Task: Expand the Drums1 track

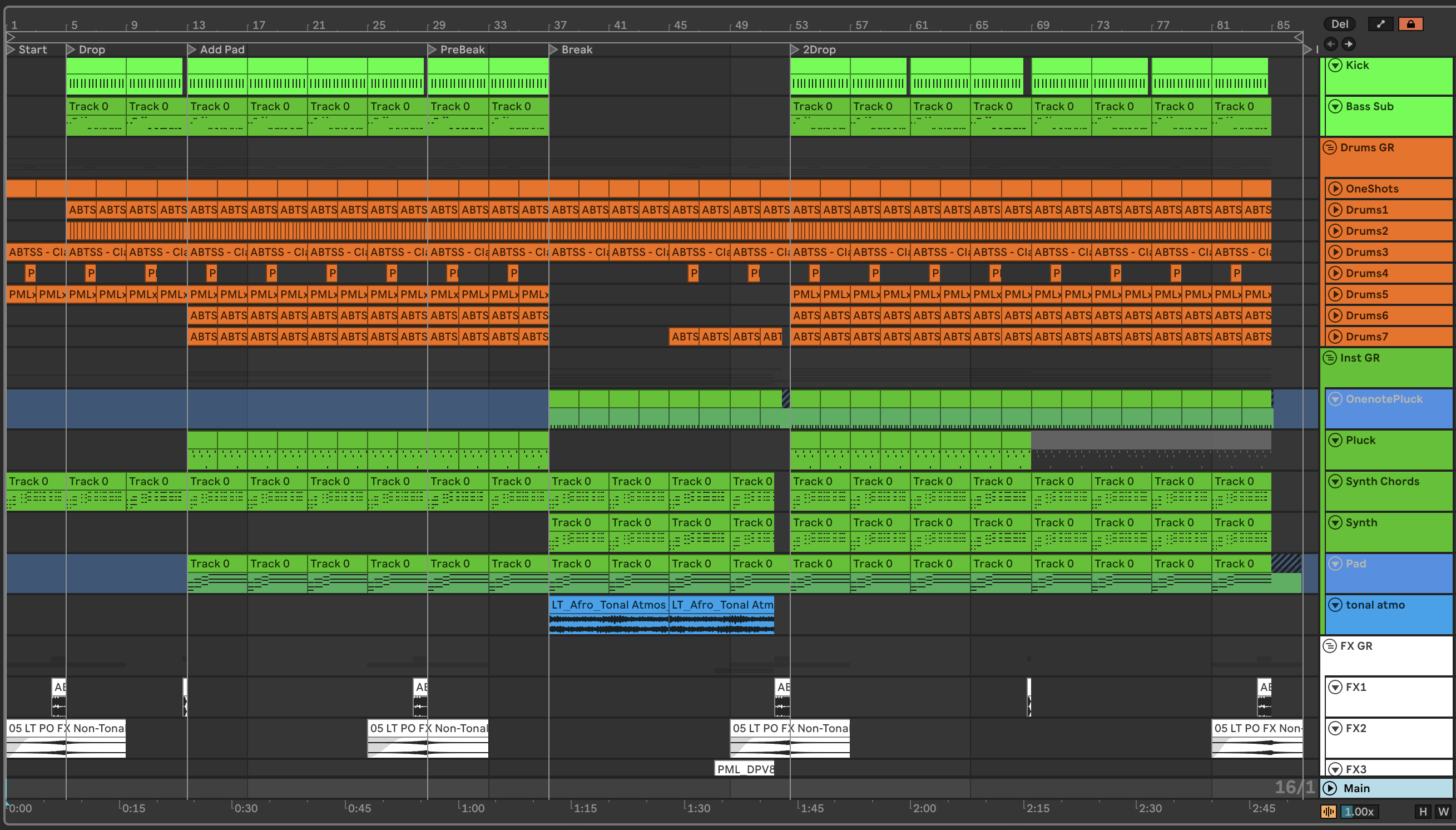Action: [x=1335, y=210]
